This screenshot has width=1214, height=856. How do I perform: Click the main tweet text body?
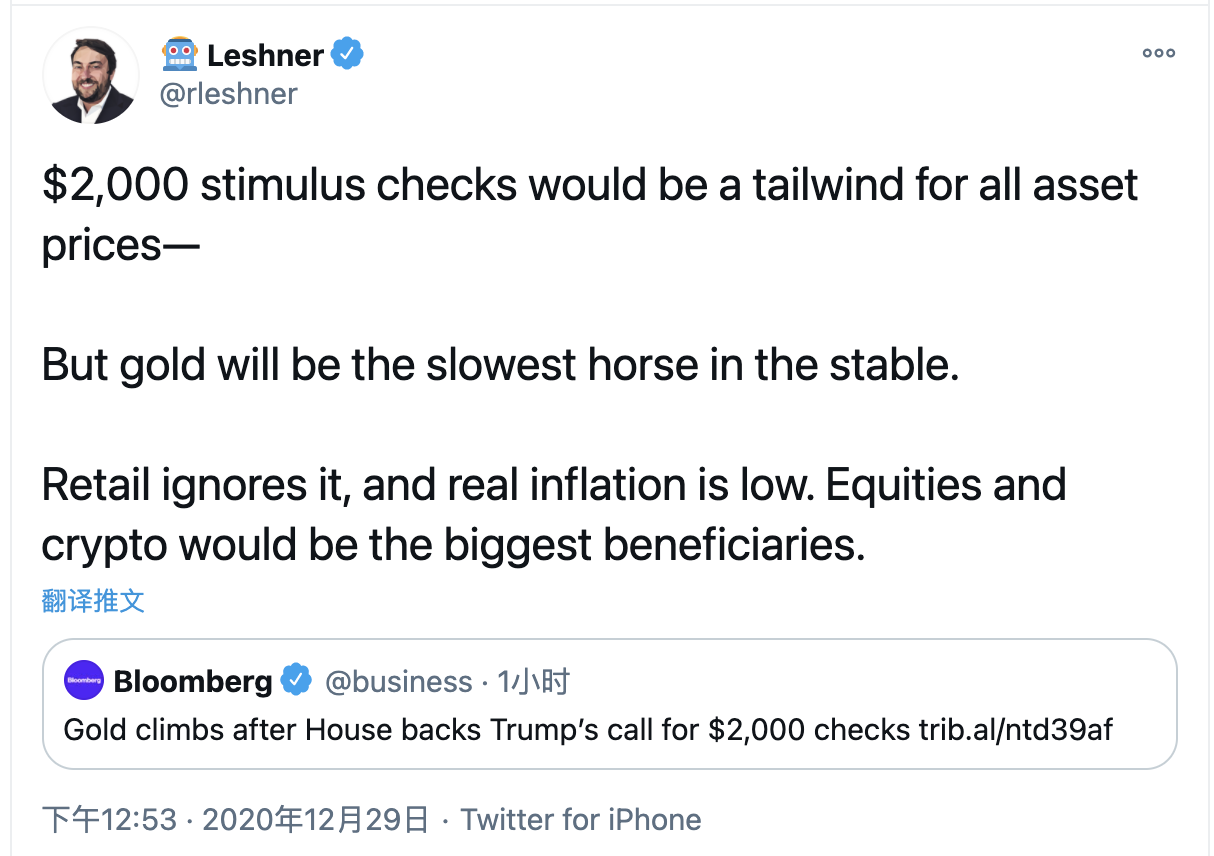coord(590,365)
